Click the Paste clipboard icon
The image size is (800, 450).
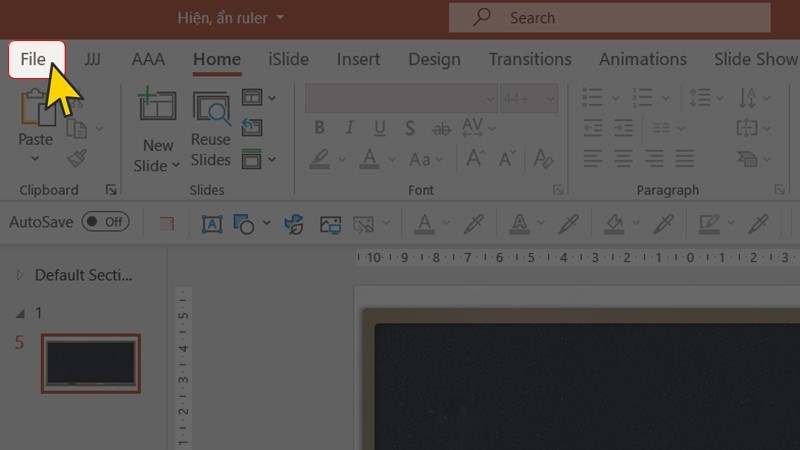coord(38,107)
